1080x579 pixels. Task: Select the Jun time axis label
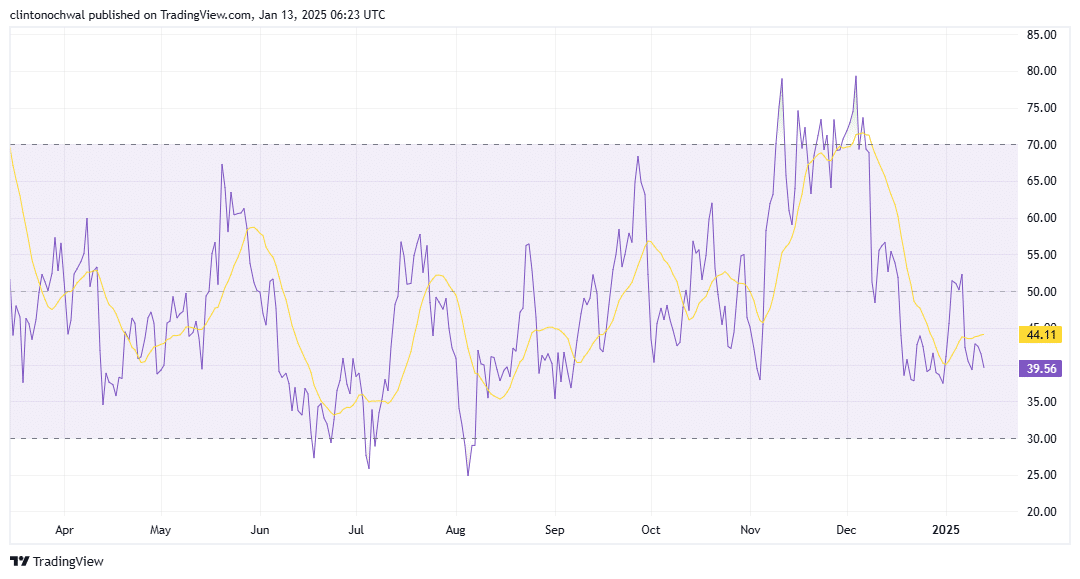pyautogui.click(x=260, y=528)
